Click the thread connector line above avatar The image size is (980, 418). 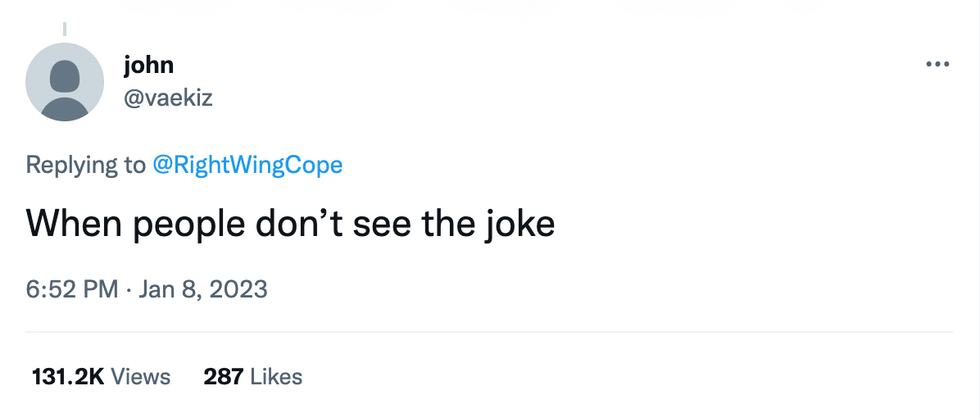coord(65,30)
